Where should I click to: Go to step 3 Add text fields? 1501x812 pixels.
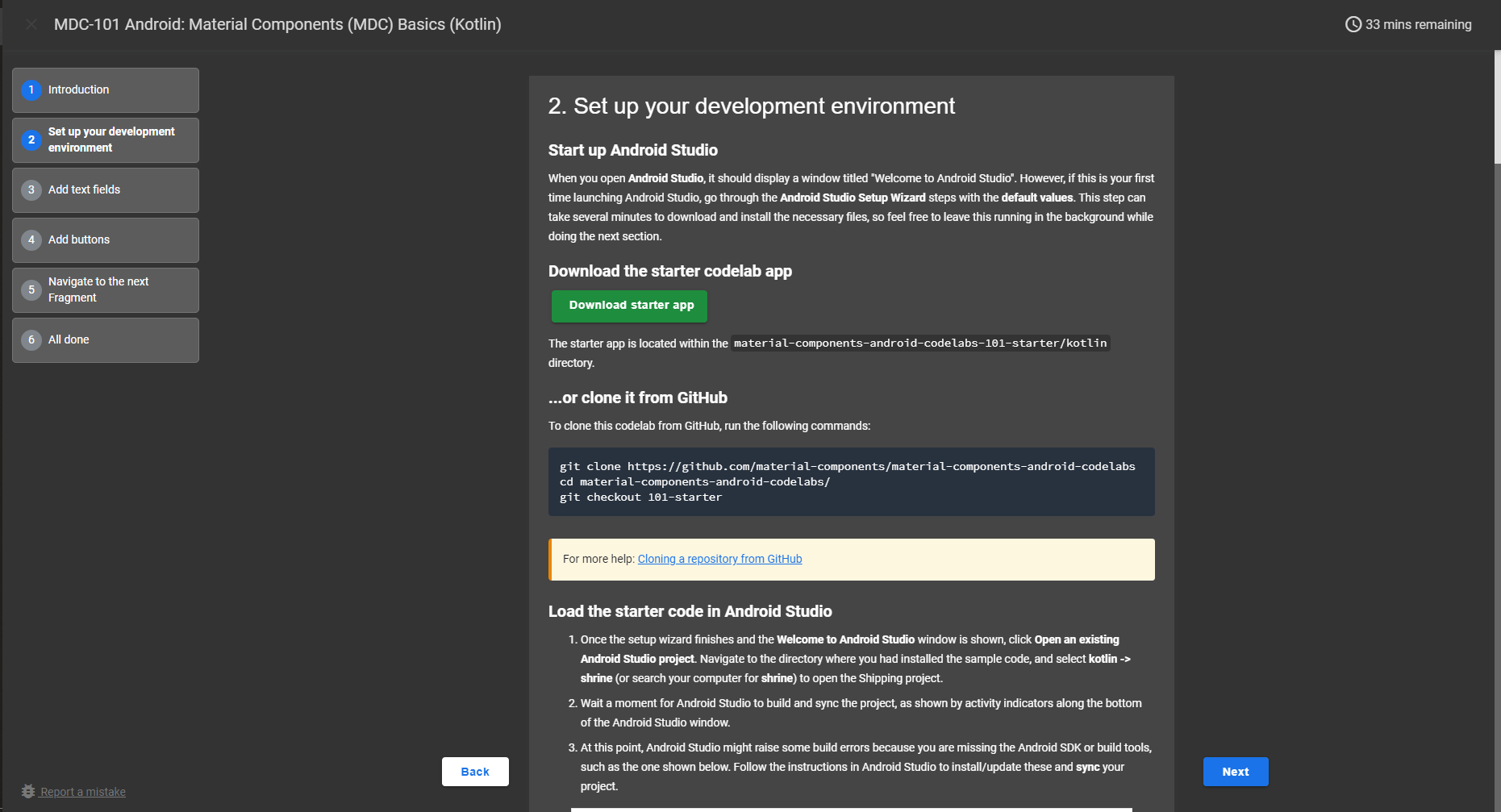coord(106,189)
